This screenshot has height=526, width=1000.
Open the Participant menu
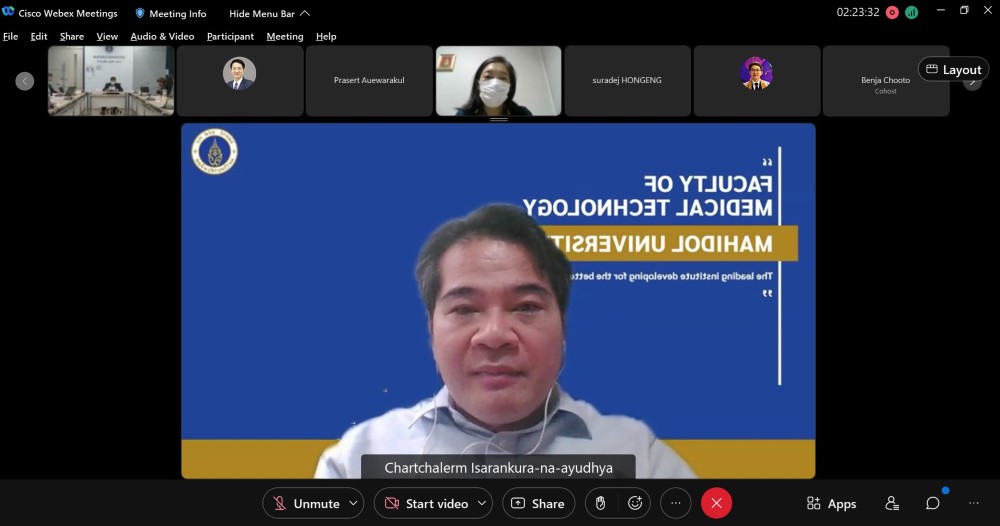click(x=230, y=36)
